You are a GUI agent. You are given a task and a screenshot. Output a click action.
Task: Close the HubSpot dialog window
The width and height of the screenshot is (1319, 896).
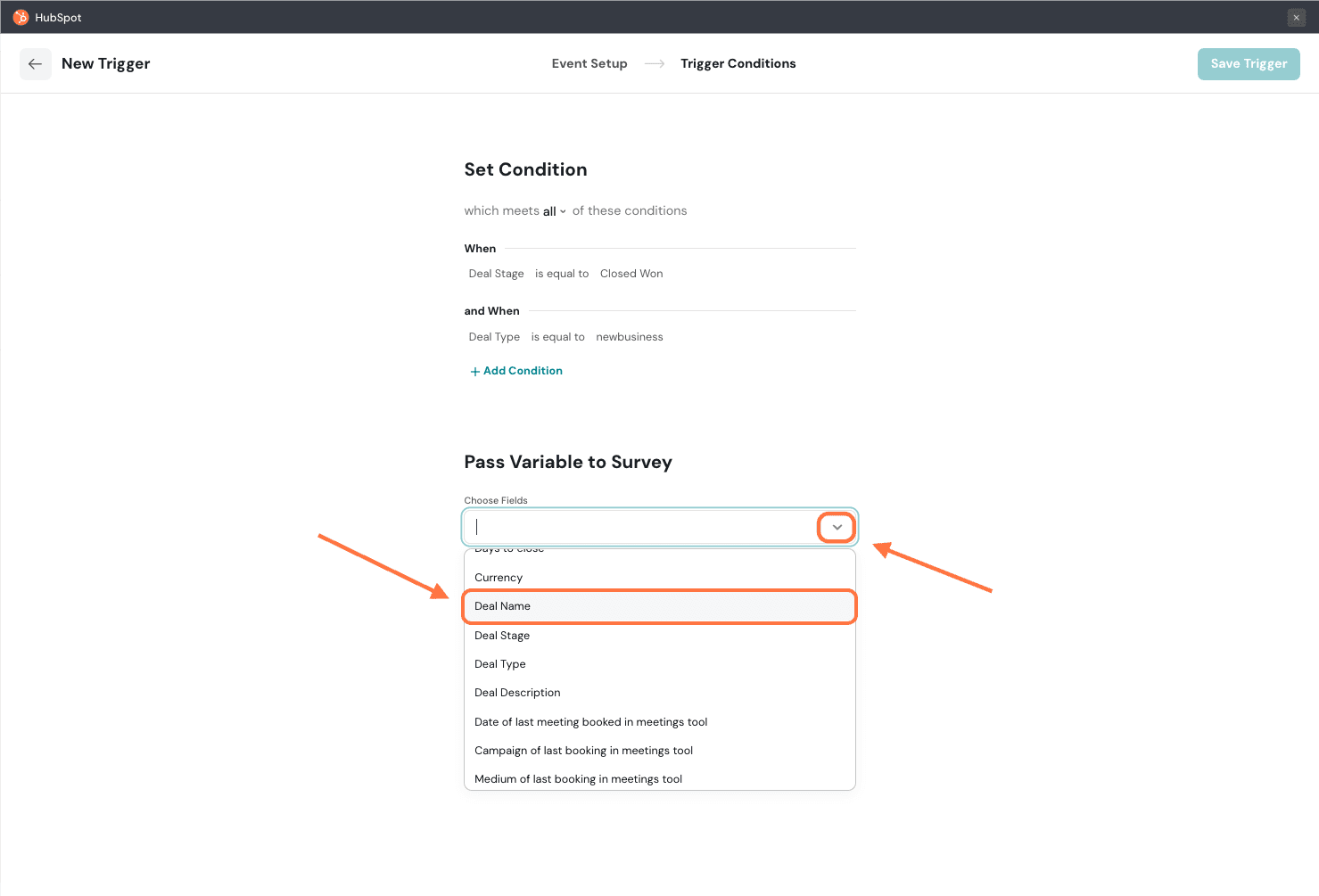click(x=1296, y=18)
